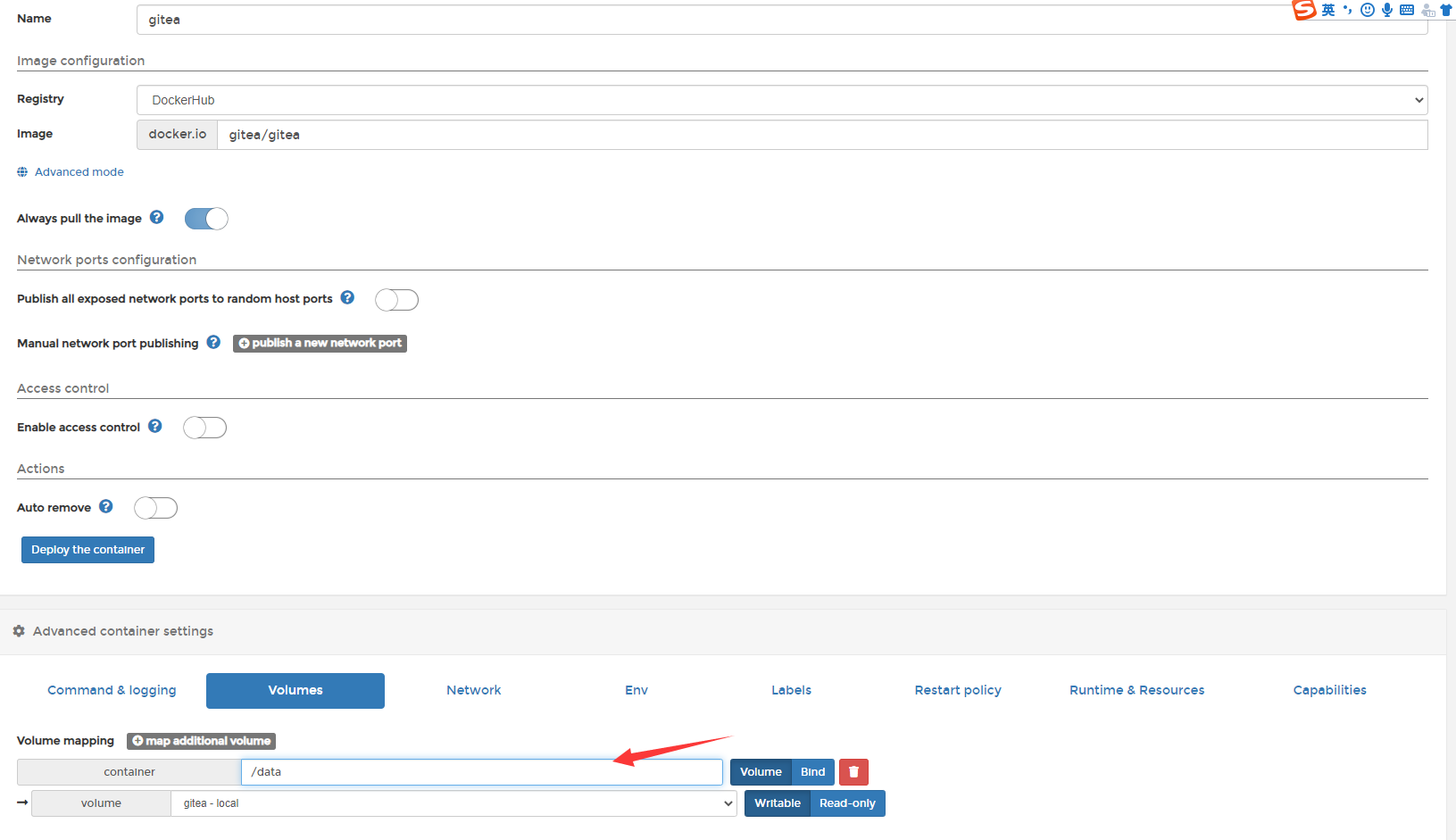Open the Registry DockerHub dropdown
1456x840 pixels.
click(782, 100)
